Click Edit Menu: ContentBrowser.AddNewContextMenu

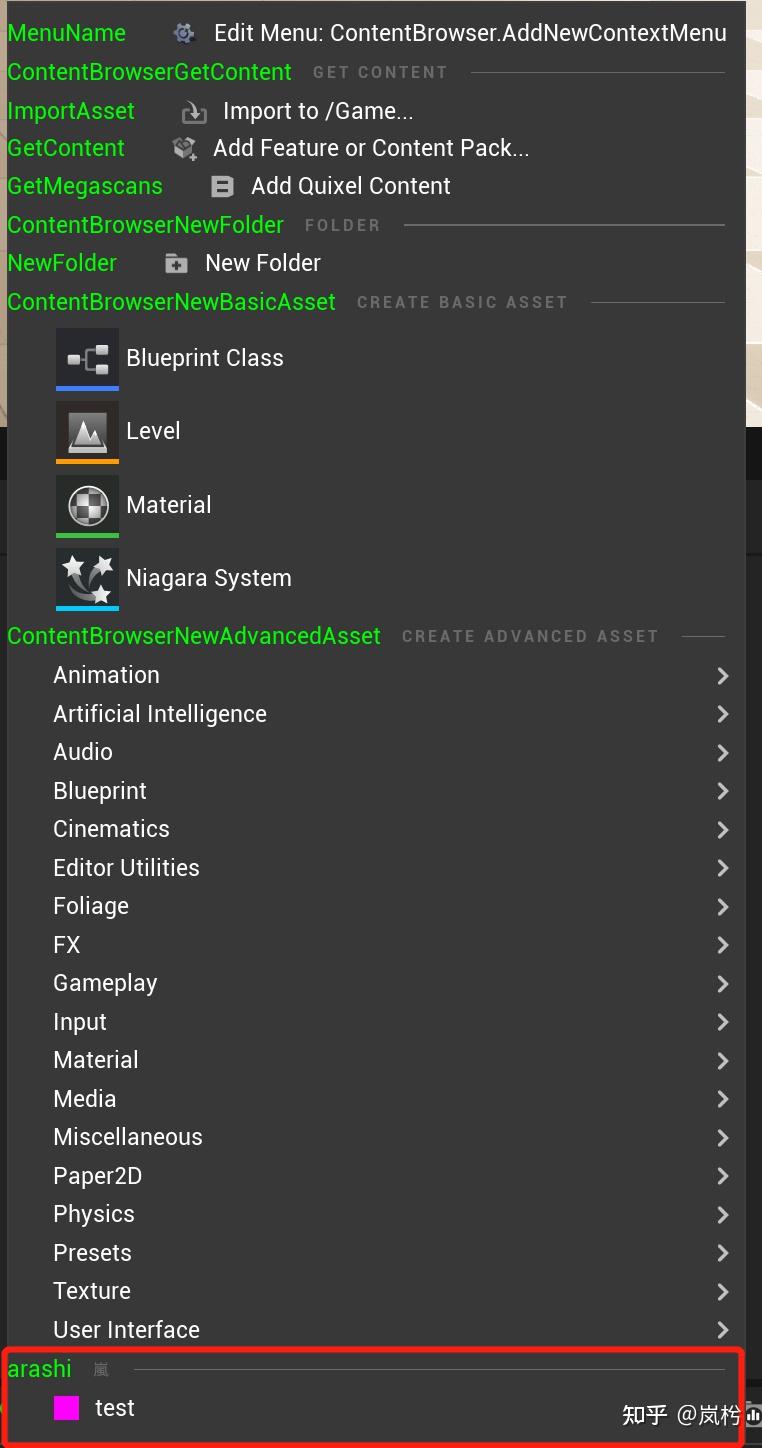[470, 33]
